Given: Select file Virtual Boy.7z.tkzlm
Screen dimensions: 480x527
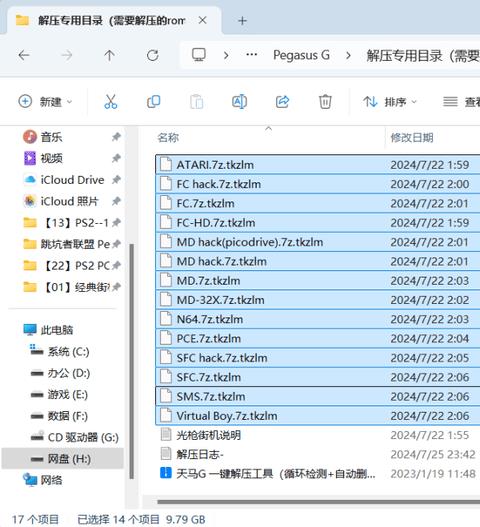Looking at the screenshot, I should (x=318, y=416).
